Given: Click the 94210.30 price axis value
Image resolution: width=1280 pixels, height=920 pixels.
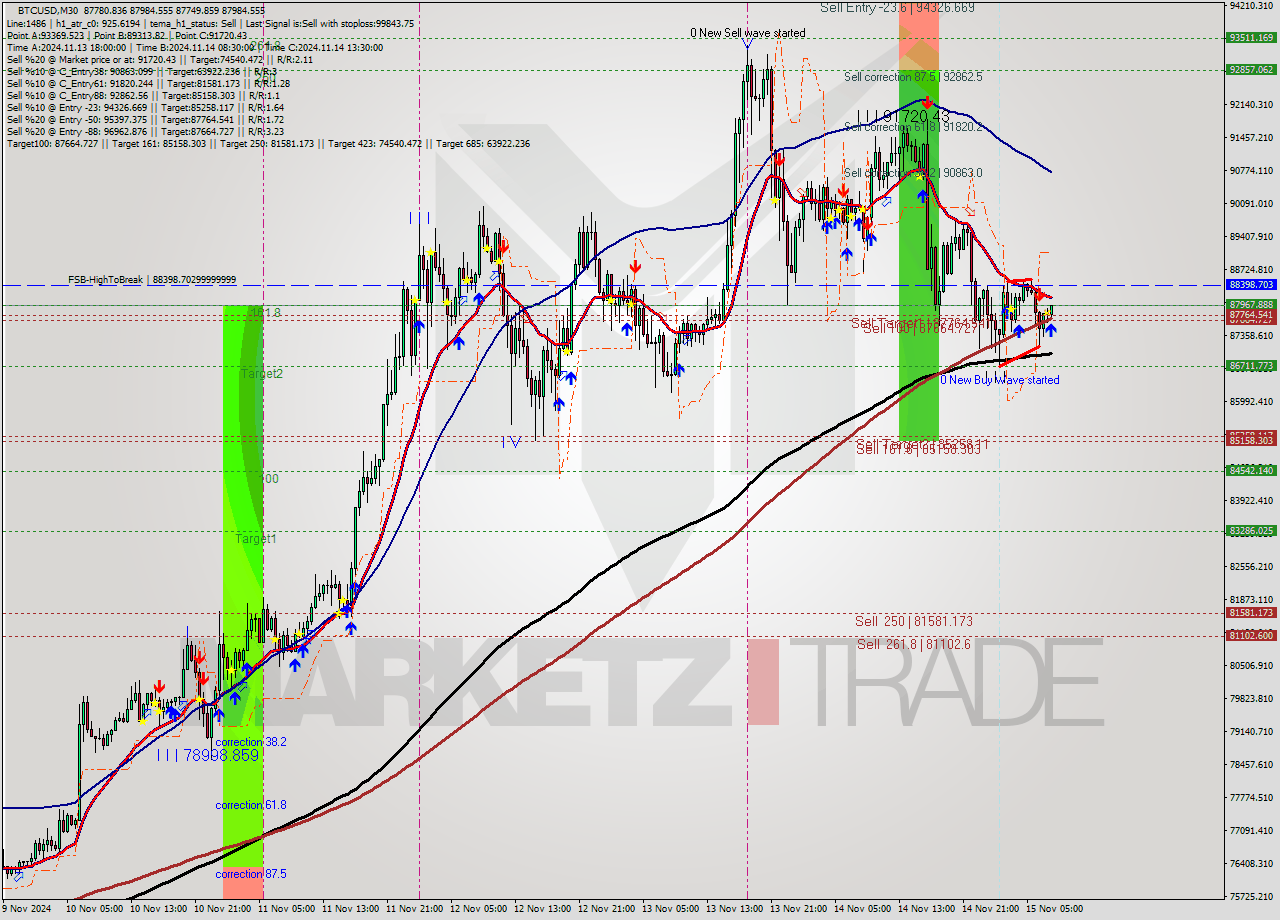Looking at the screenshot, I should [1251, 5].
